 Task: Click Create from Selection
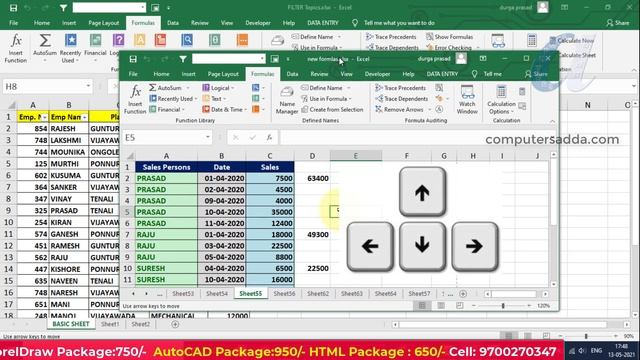(x=332, y=109)
